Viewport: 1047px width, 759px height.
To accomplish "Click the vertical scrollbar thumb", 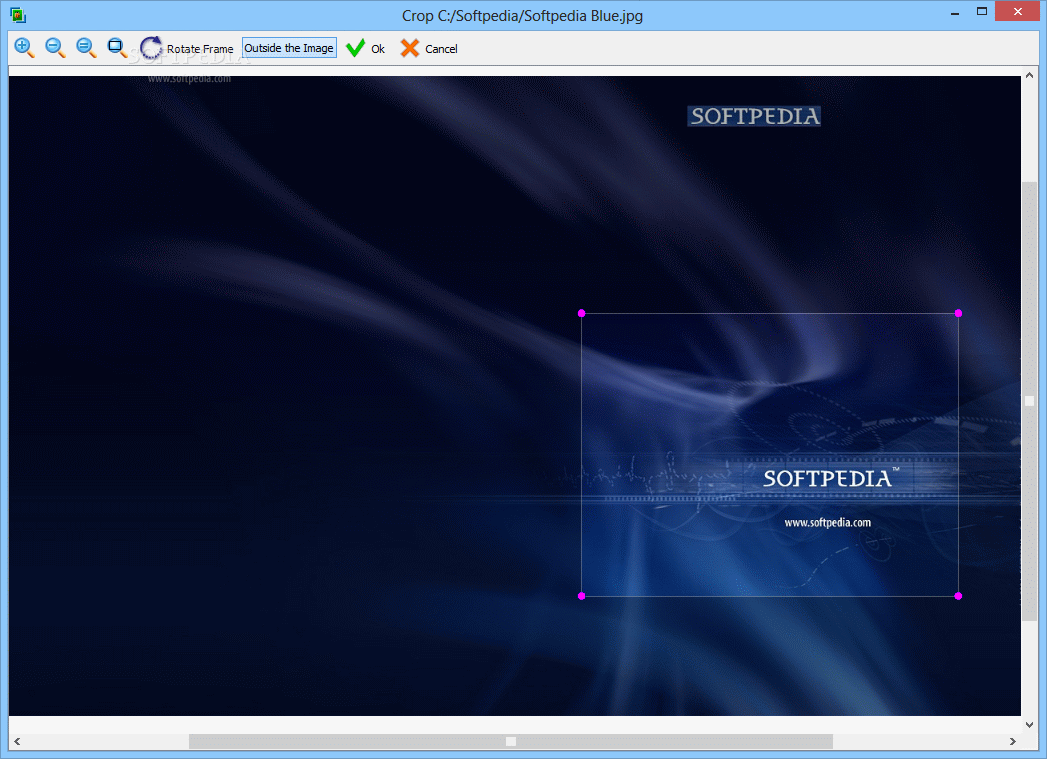I will tap(1029, 401).
